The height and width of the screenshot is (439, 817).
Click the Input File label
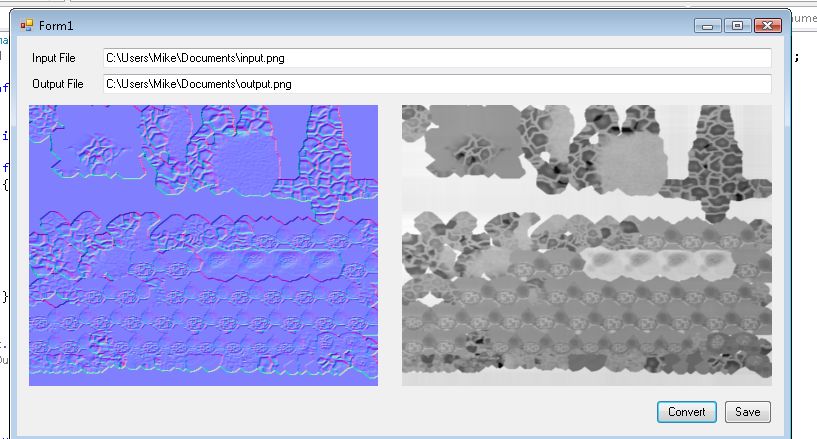click(53, 58)
